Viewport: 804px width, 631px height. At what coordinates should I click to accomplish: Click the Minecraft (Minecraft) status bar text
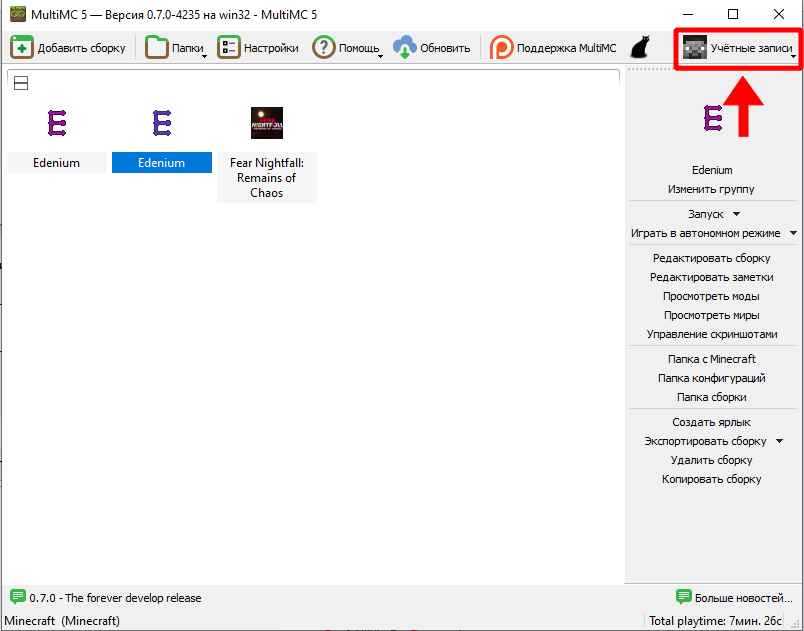[x=62, y=621]
